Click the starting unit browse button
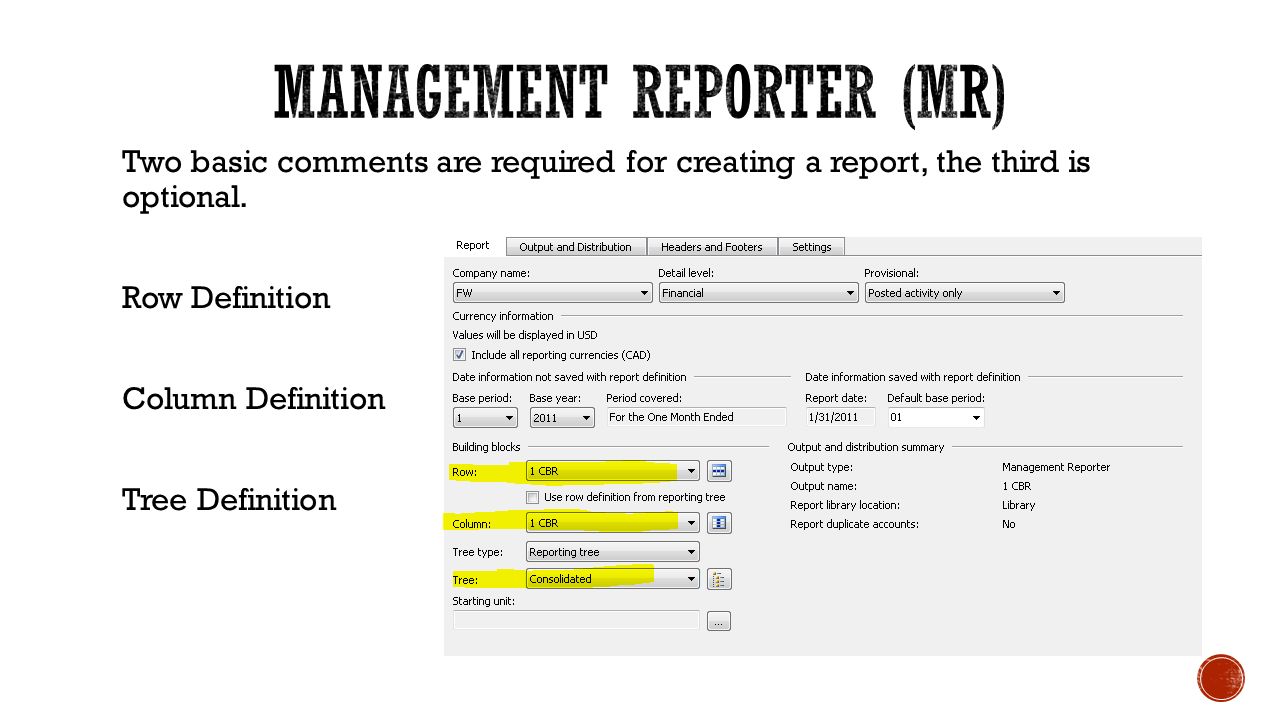Screen dimensions: 1280x720 [719, 621]
